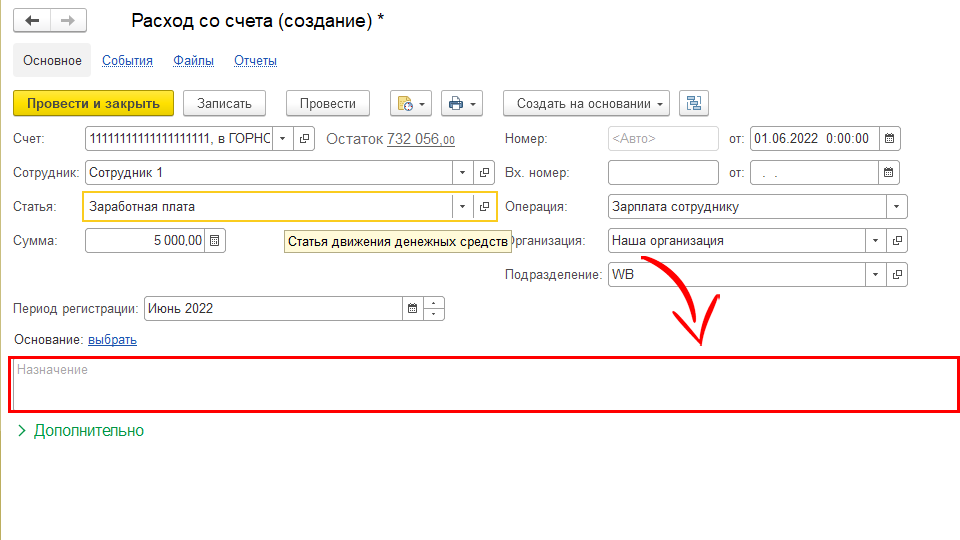Viewport: 960px width, 540px height.
Task: Click the open-form icon beside Сотрудник field
Action: (x=484, y=172)
